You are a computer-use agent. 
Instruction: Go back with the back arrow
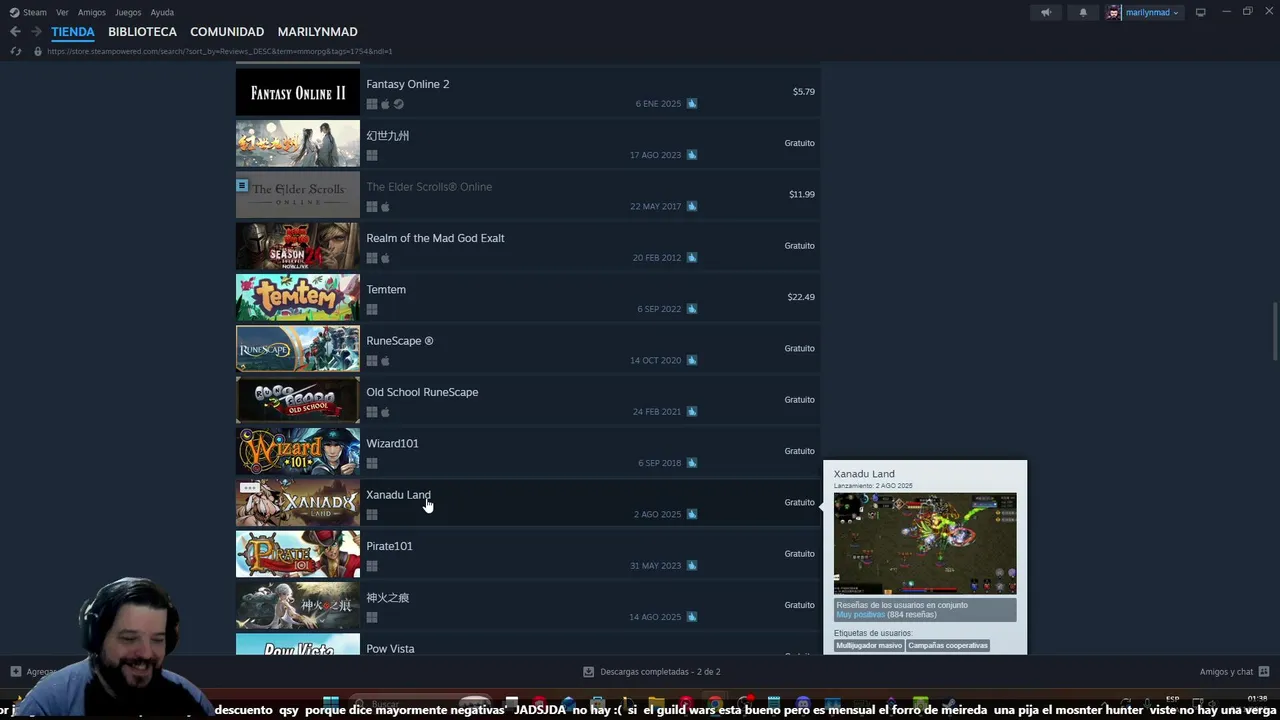(15, 32)
